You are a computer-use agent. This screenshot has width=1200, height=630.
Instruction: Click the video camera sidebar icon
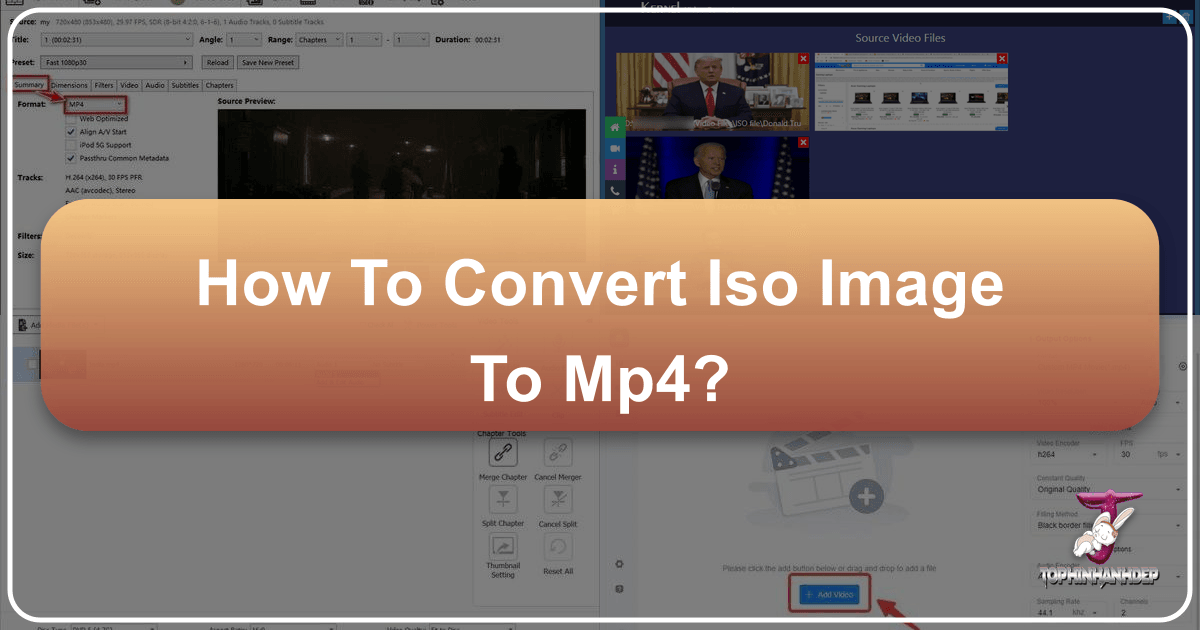[x=614, y=148]
